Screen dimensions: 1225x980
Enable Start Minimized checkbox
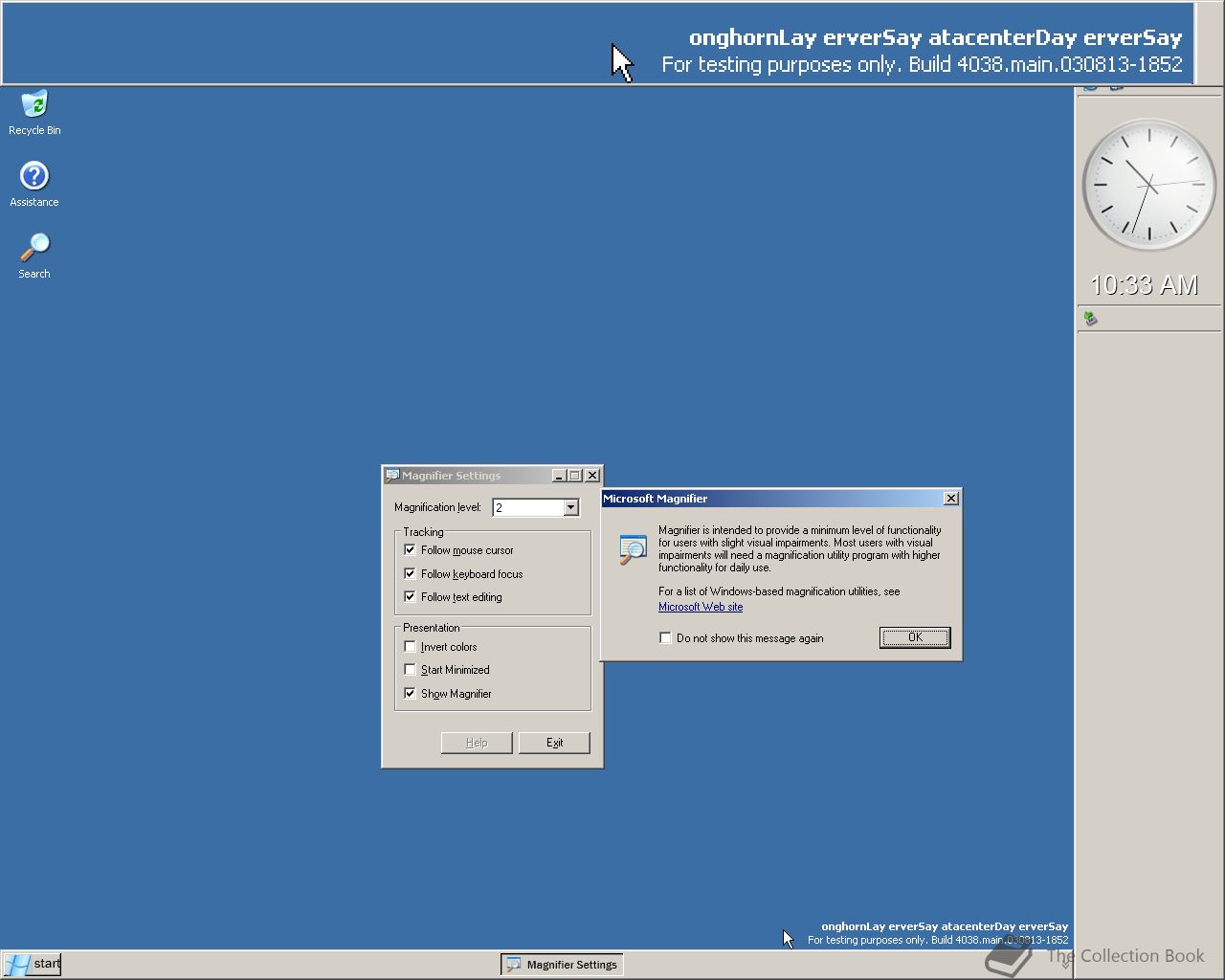pos(410,670)
